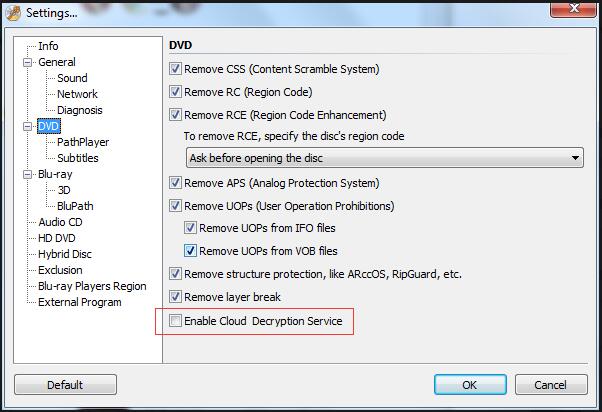Viewport: 602px width, 412px height.
Task: Go to Blu-ray Players Region settings
Action: point(92,286)
